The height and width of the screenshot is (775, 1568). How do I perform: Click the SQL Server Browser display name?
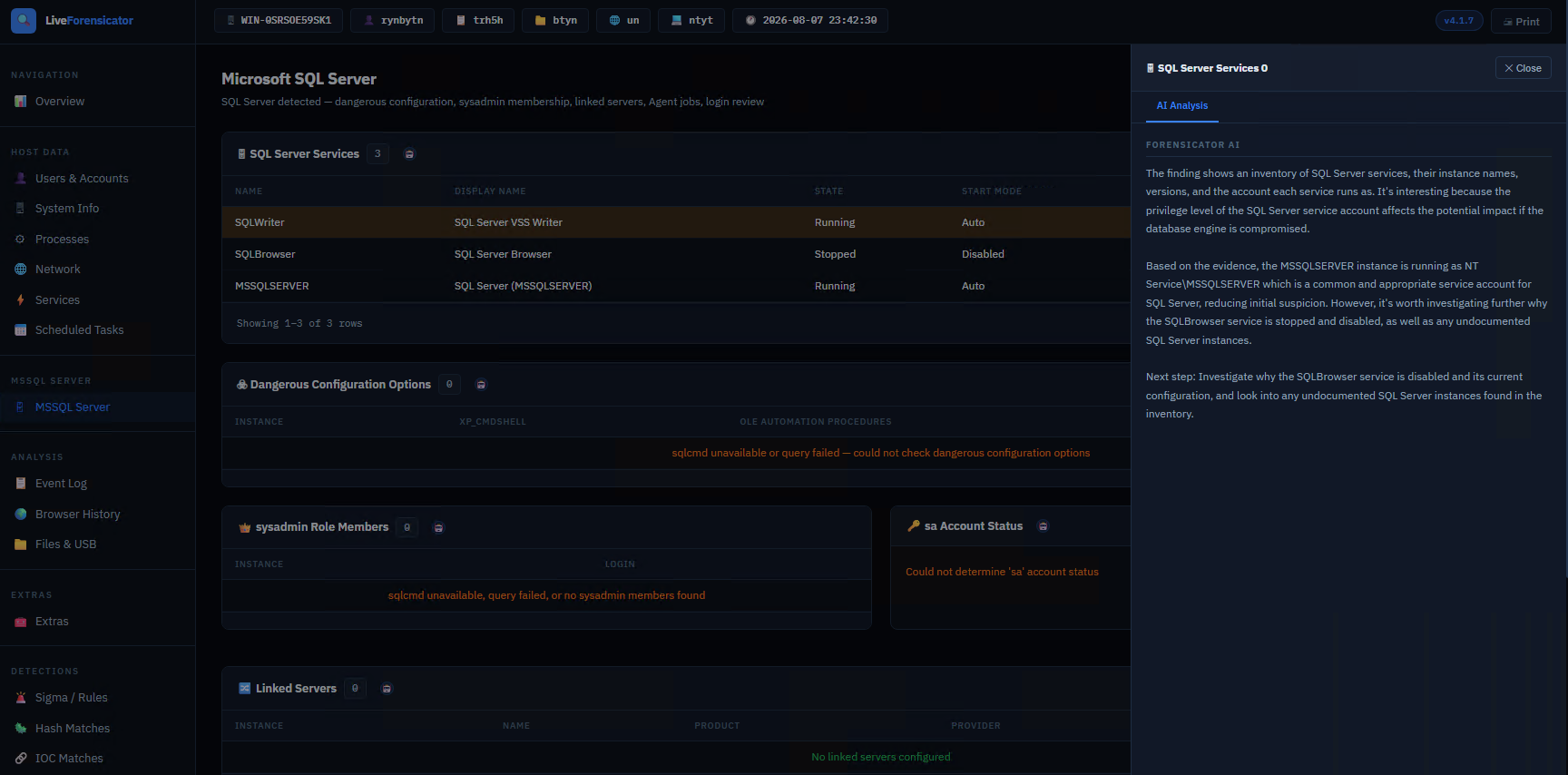point(503,254)
